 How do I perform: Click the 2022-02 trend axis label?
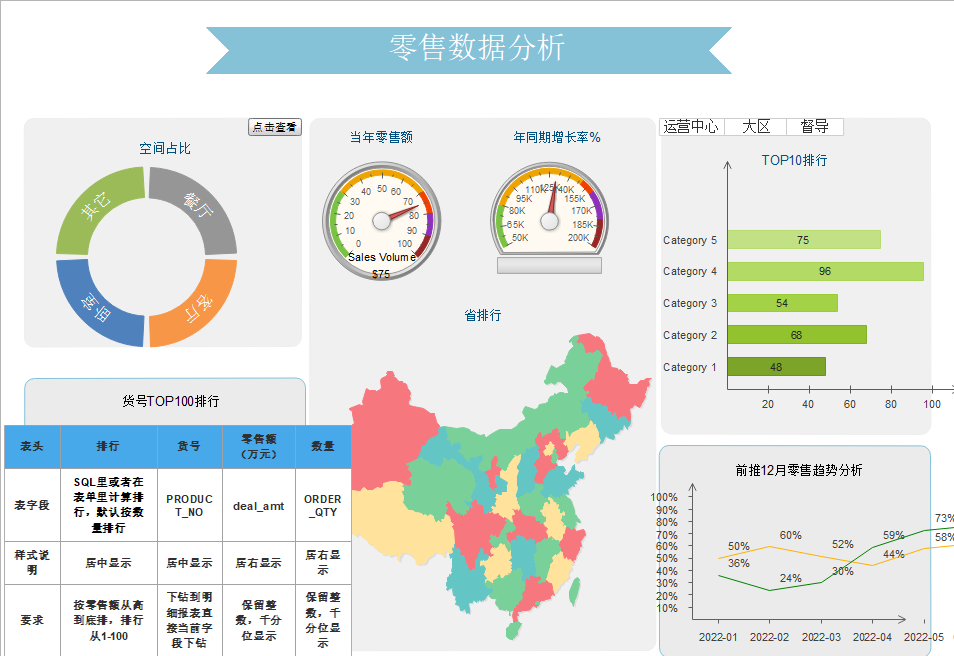tap(769, 637)
